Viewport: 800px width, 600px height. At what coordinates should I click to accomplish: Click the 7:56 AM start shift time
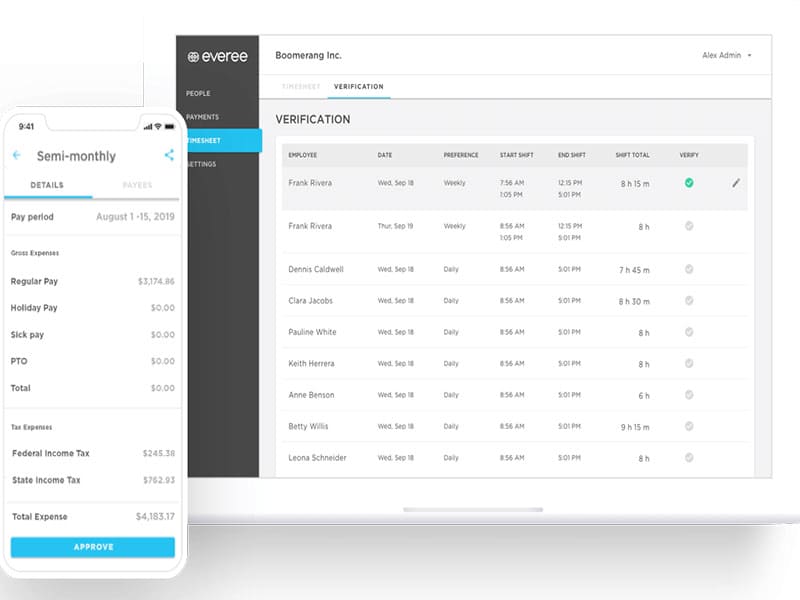click(512, 183)
